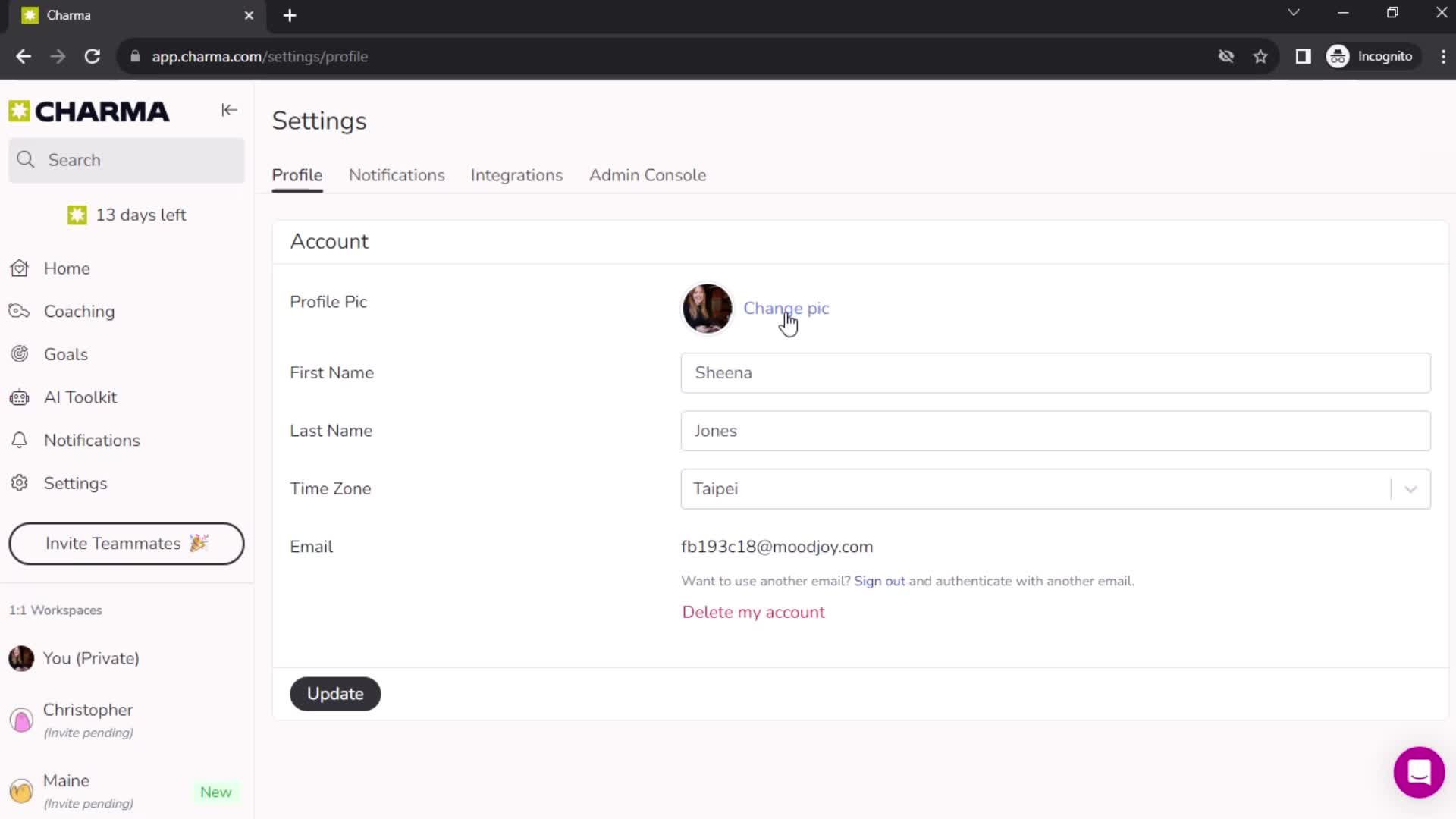This screenshot has height=819, width=1456.
Task: Switch to the Notifications tab
Action: click(397, 175)
